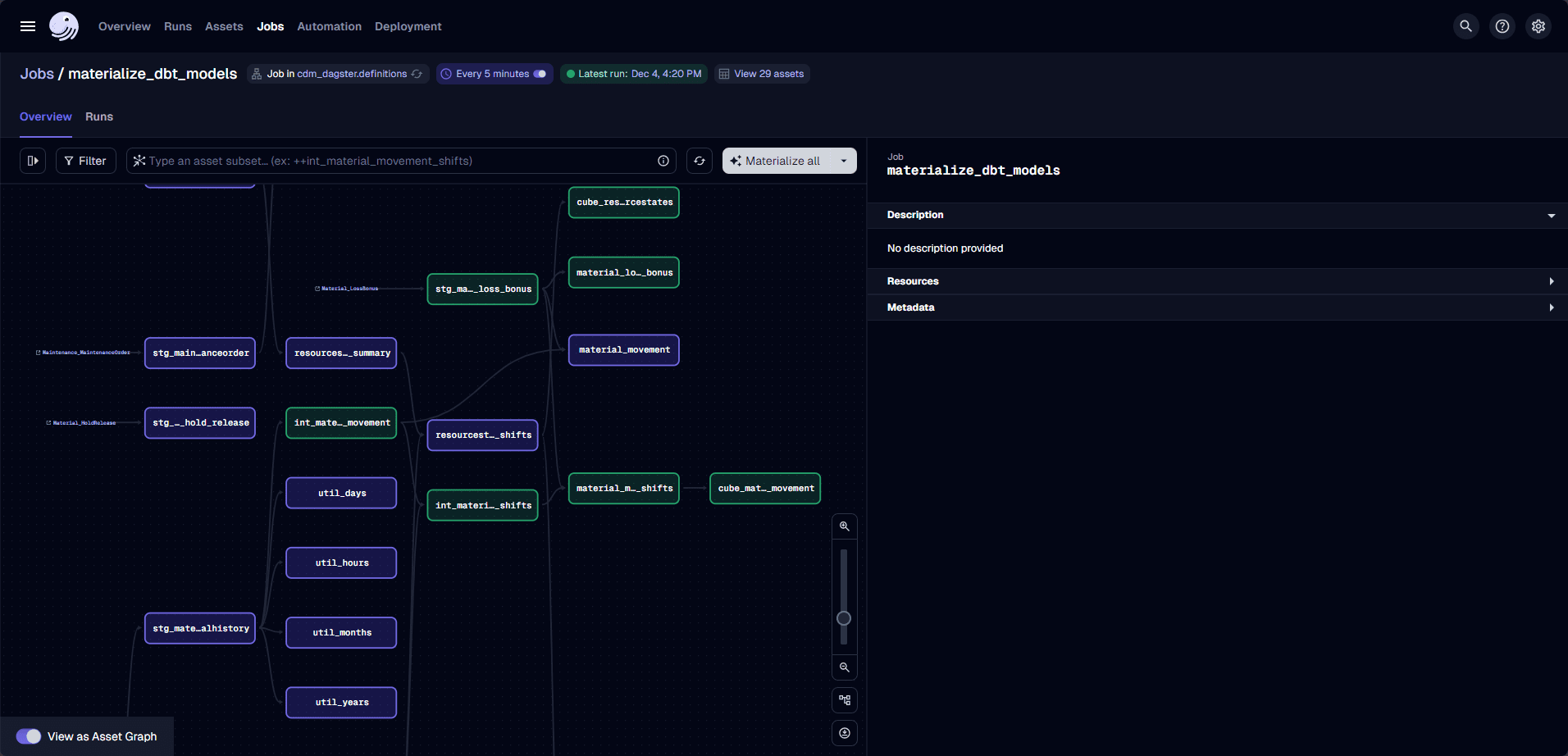
Task: Collapse the Description section
Action: pyautogui.click(x=1551, y=216)
